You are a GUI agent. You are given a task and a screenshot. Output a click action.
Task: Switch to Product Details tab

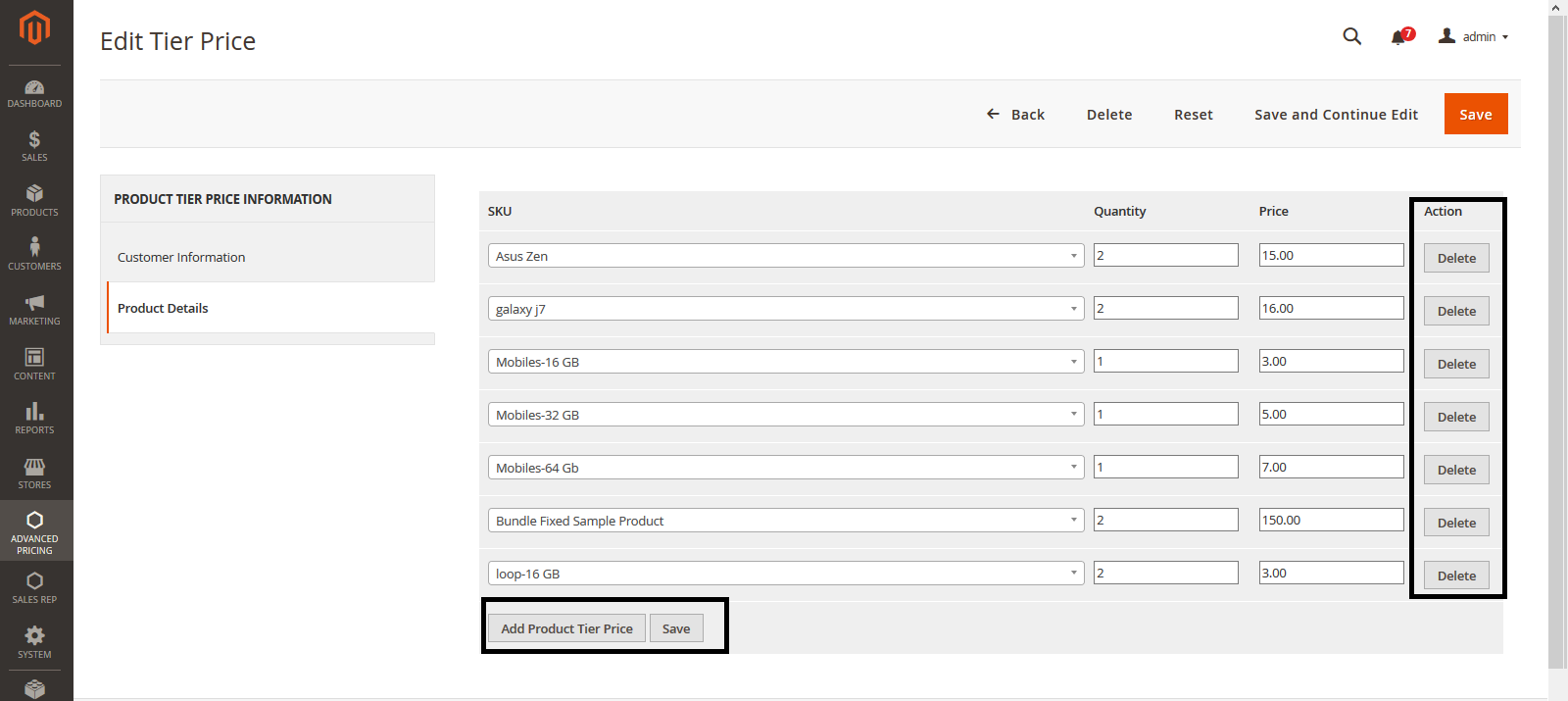click(270, 308)
